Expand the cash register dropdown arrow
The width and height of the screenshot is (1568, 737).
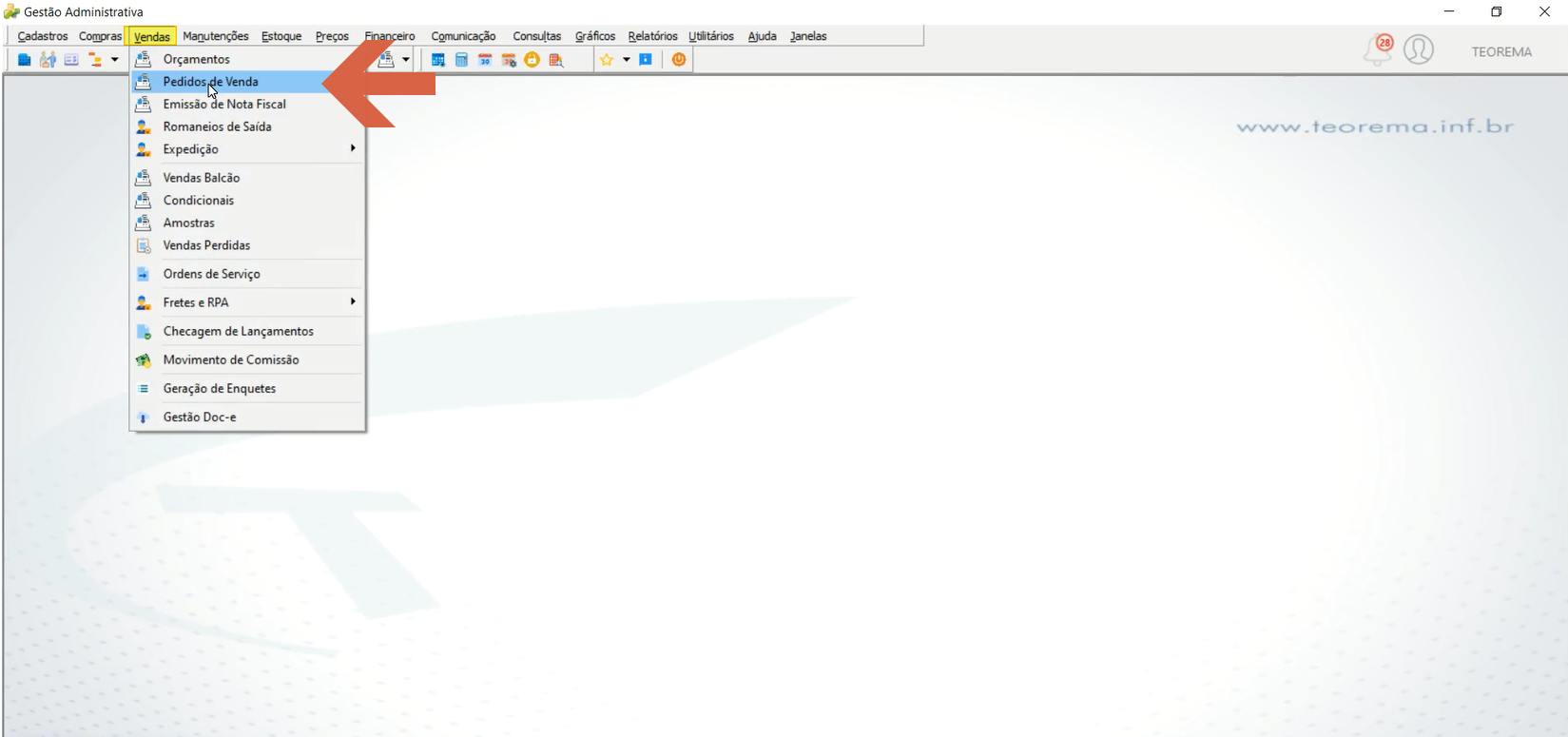tap(406, 60)
